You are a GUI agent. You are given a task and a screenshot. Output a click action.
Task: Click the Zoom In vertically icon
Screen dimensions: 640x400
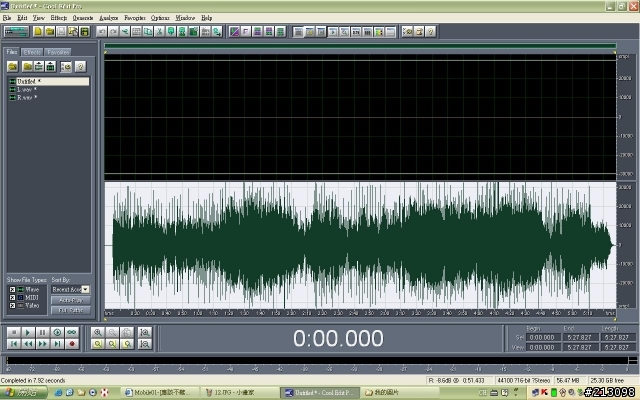pyautogui.click(x=144, y=332)
